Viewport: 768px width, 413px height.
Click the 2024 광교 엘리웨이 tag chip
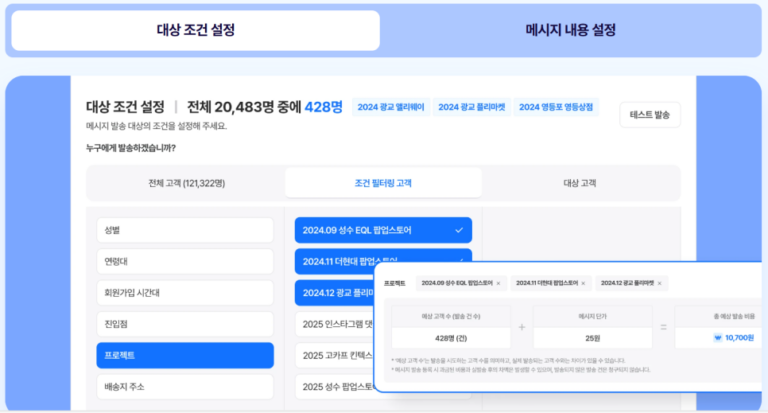coord(390,108)
